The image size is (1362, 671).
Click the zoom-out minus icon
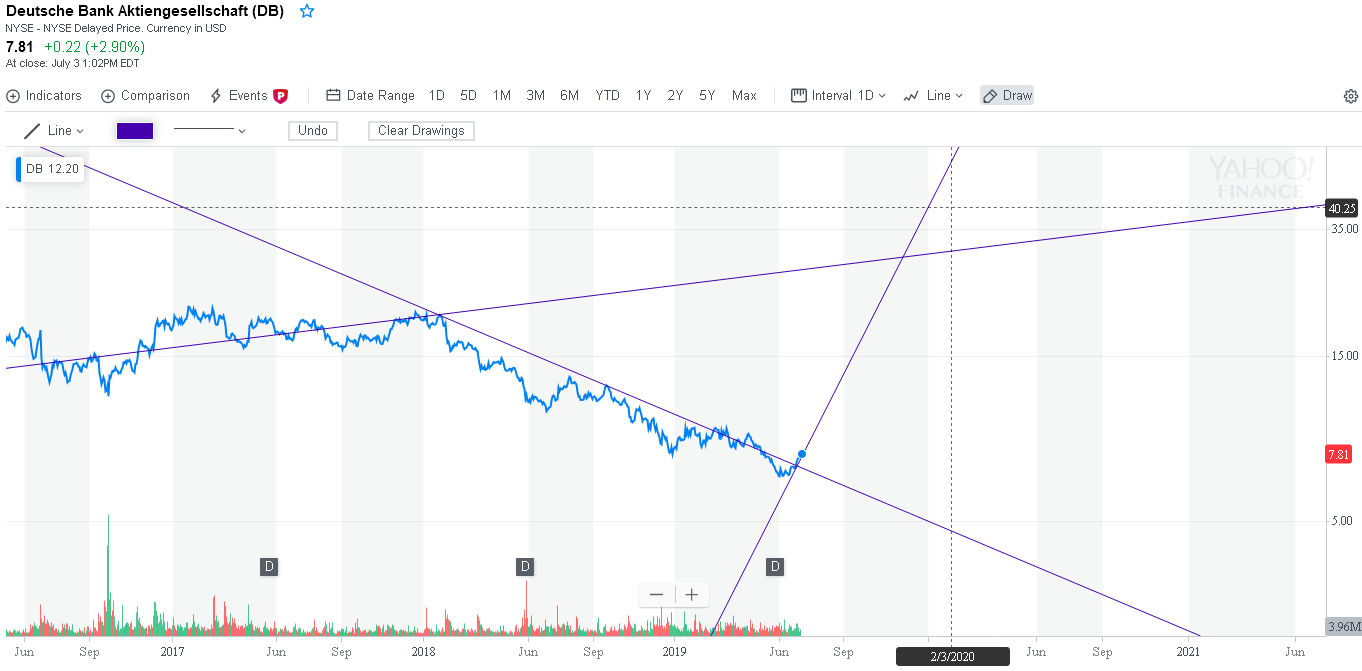click(x=657, y=594)
